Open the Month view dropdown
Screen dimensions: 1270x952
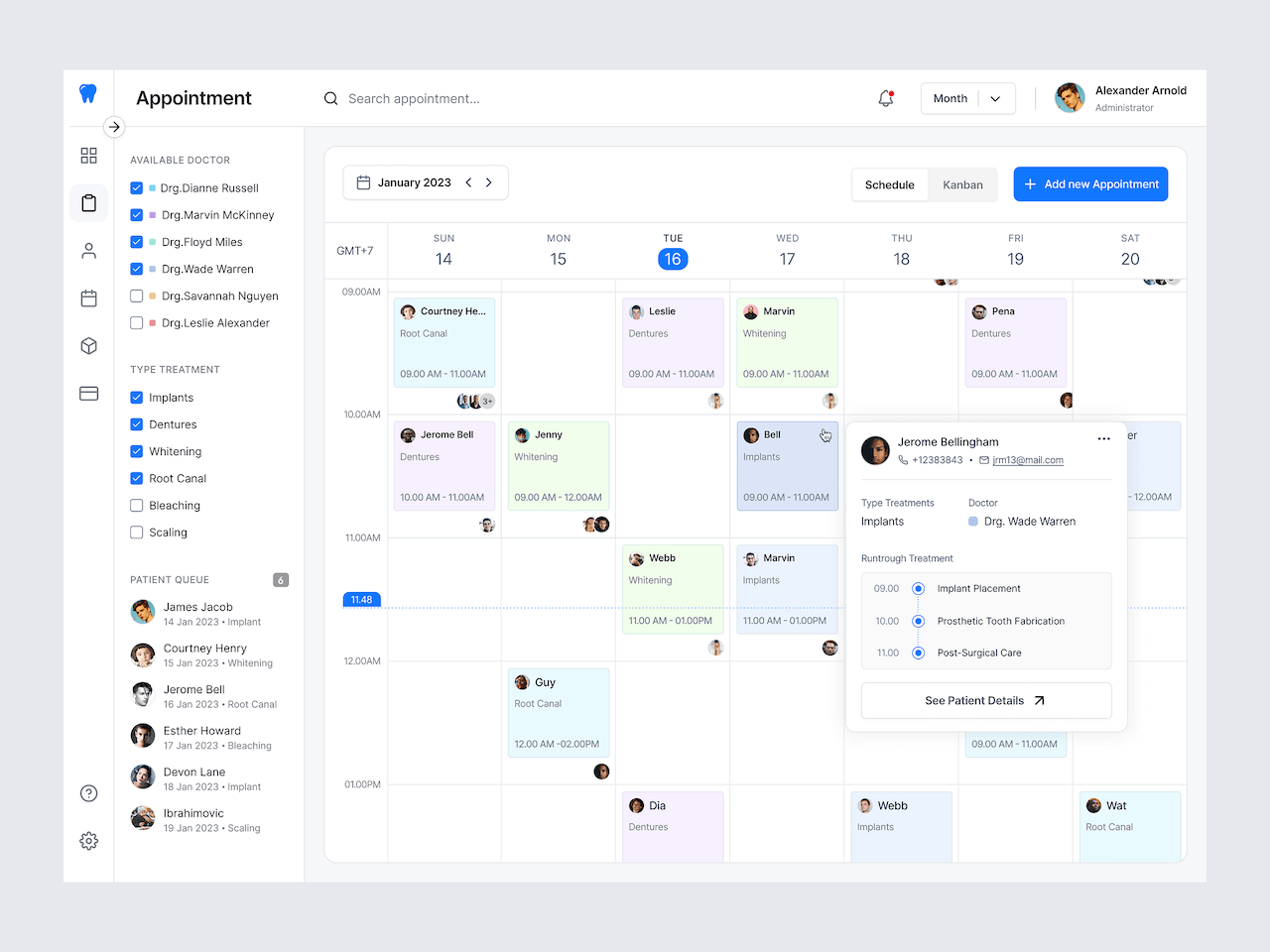(x=967, y=98)
